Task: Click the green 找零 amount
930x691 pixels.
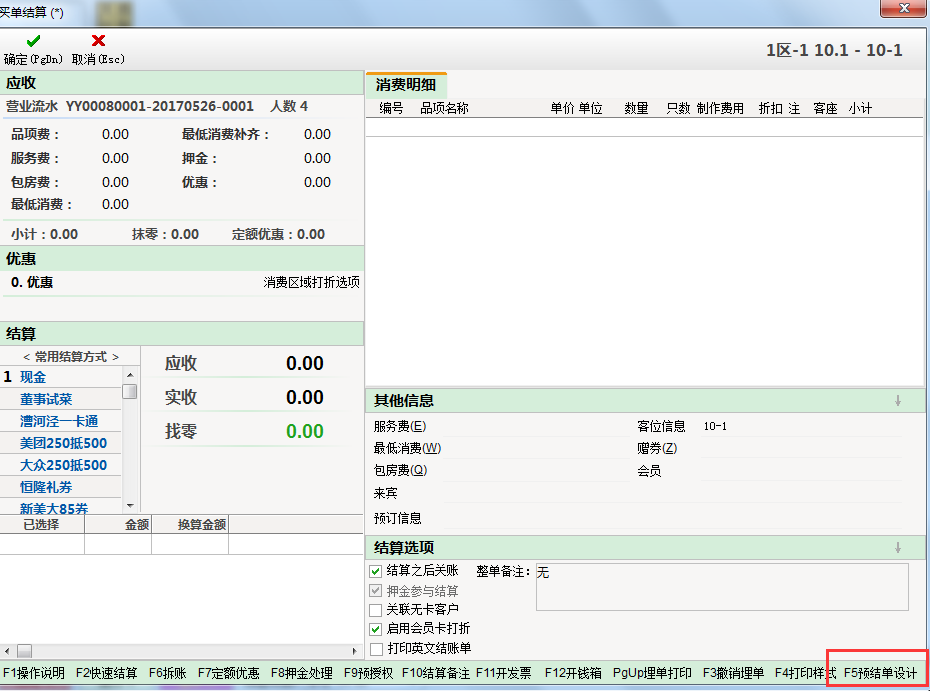Action: coord(305,431)
